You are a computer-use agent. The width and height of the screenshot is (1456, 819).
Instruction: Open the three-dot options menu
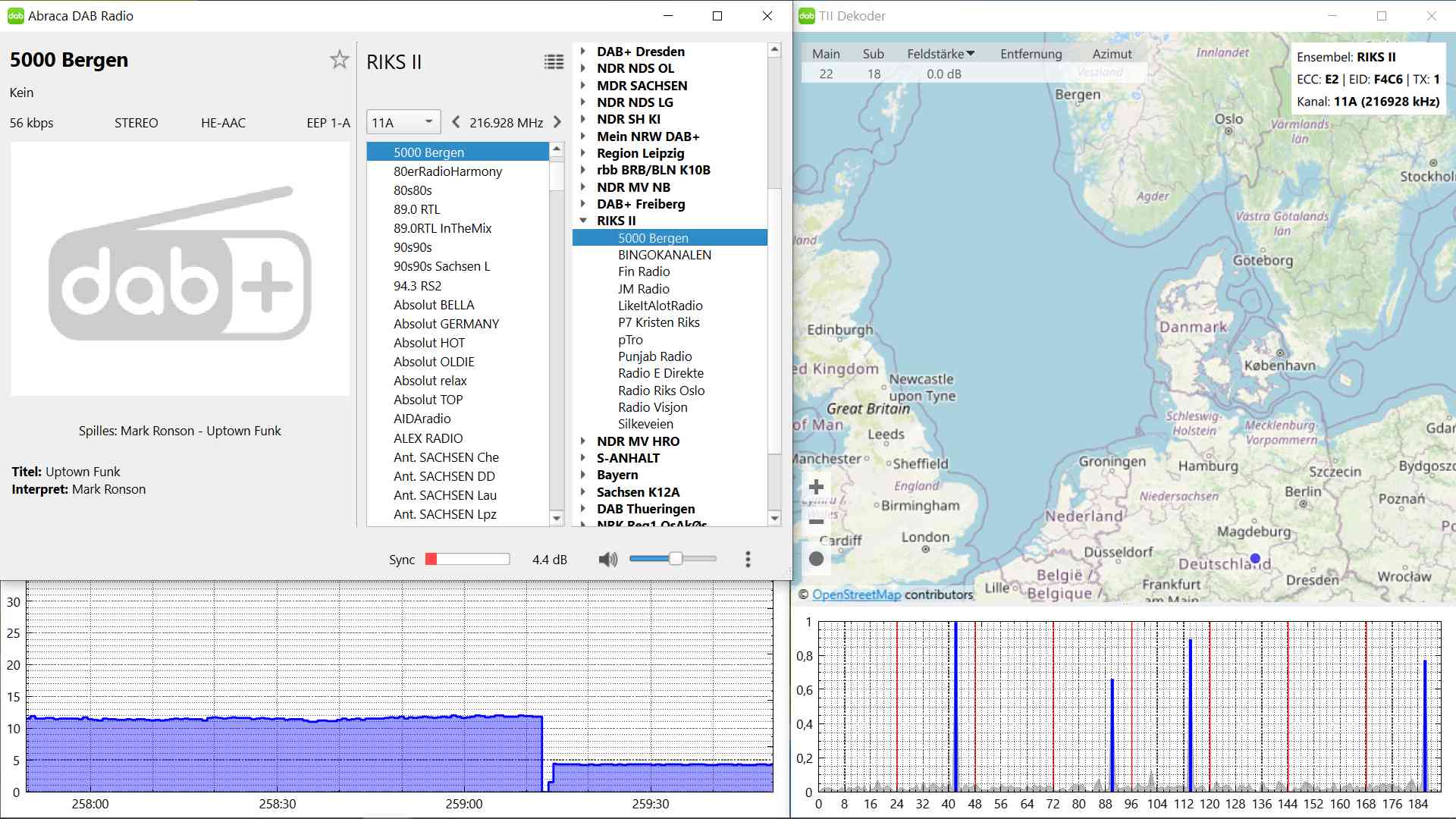[748, 560]
